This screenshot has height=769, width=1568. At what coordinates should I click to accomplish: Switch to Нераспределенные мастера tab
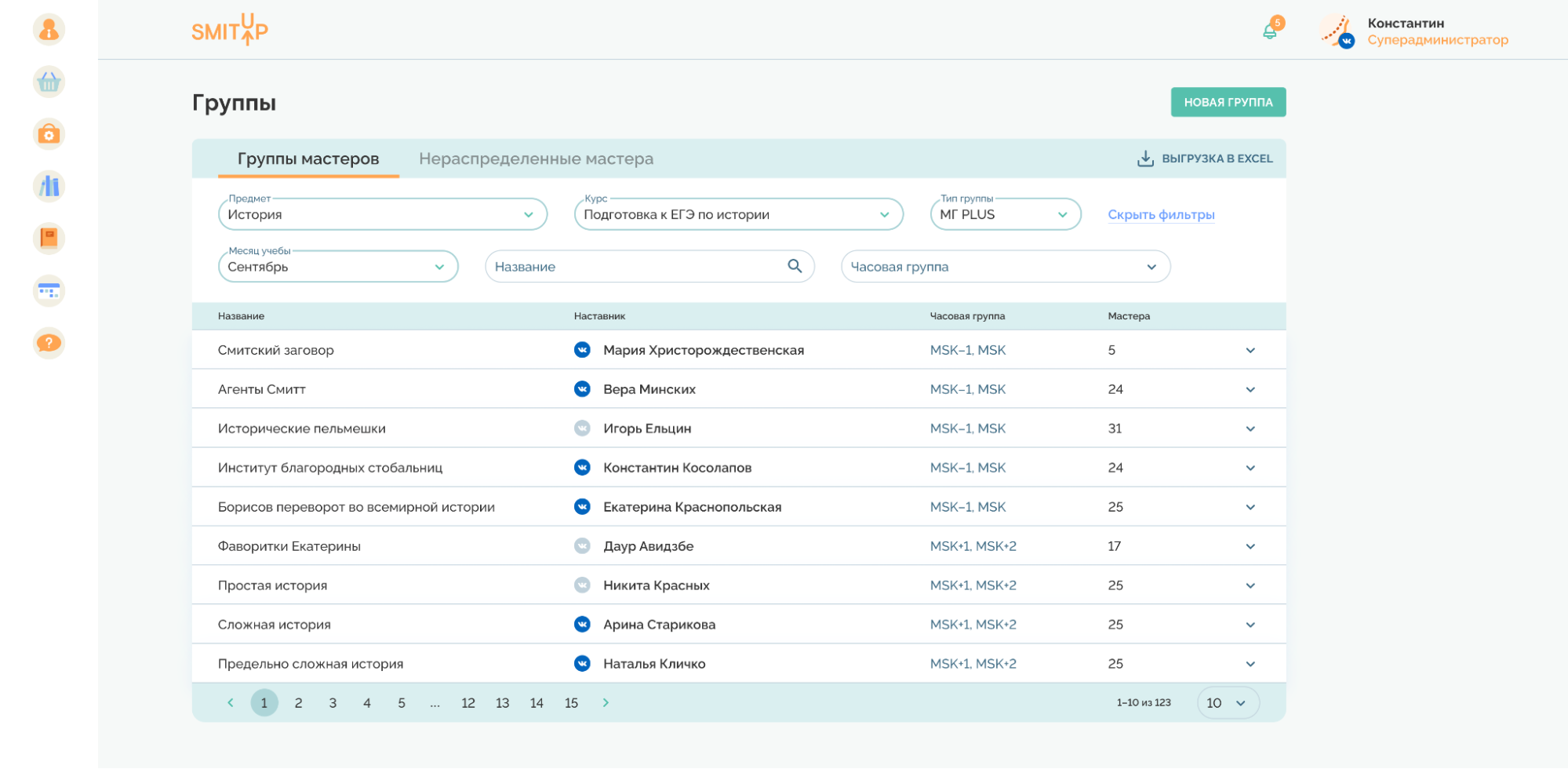click(x=536, y=159)
